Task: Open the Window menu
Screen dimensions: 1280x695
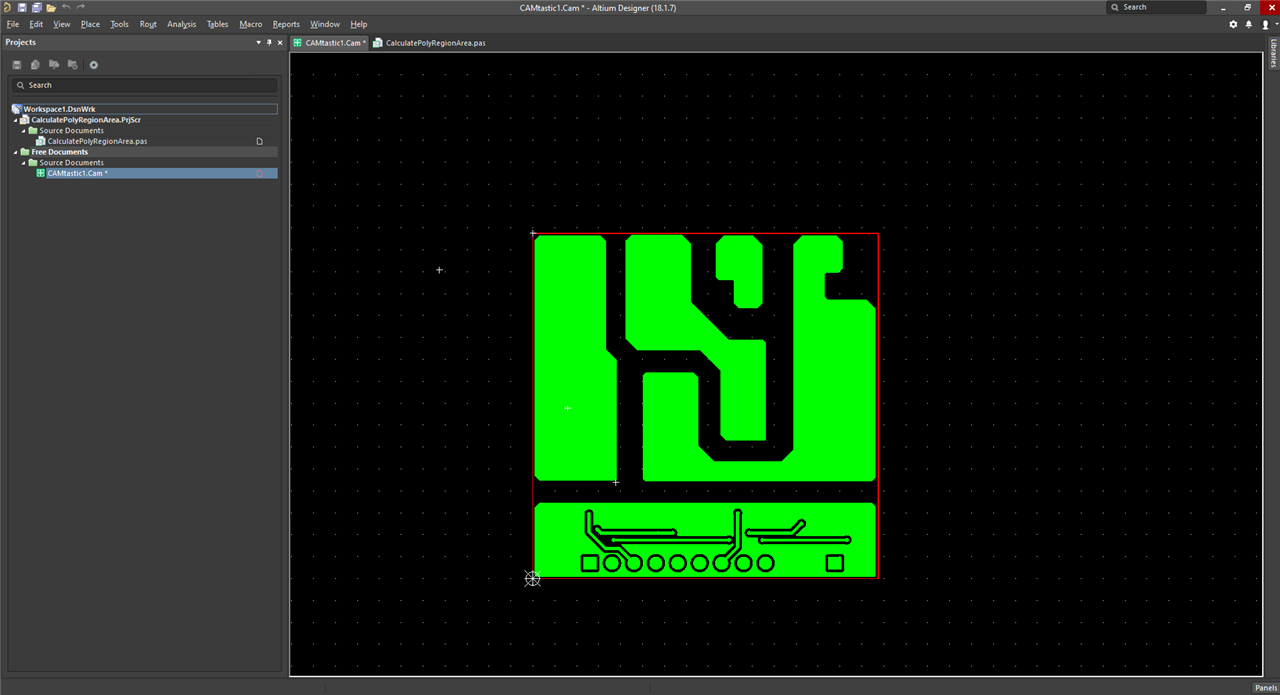Action: [x=325, y=24]
